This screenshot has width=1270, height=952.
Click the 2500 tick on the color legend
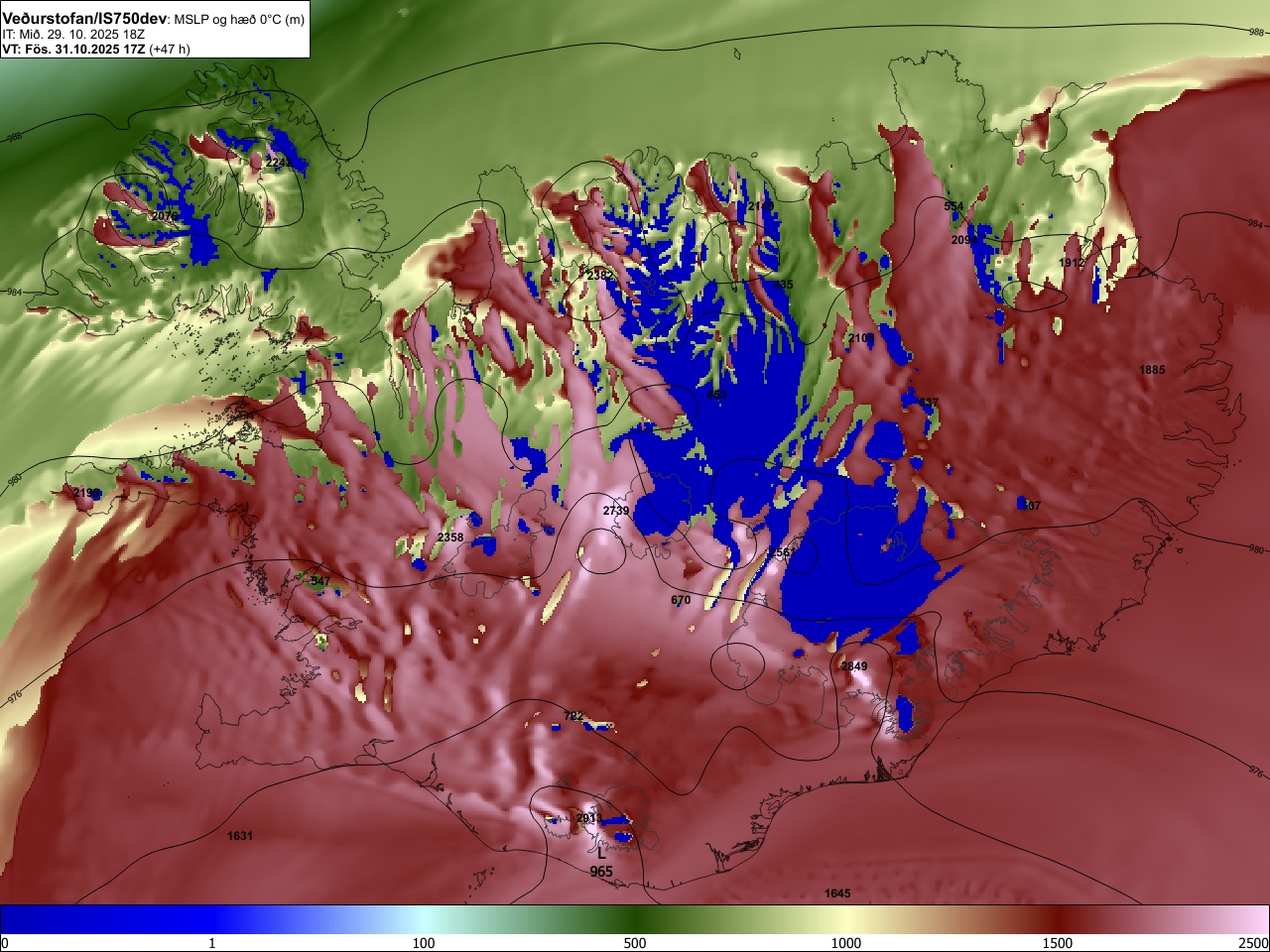1254,943
